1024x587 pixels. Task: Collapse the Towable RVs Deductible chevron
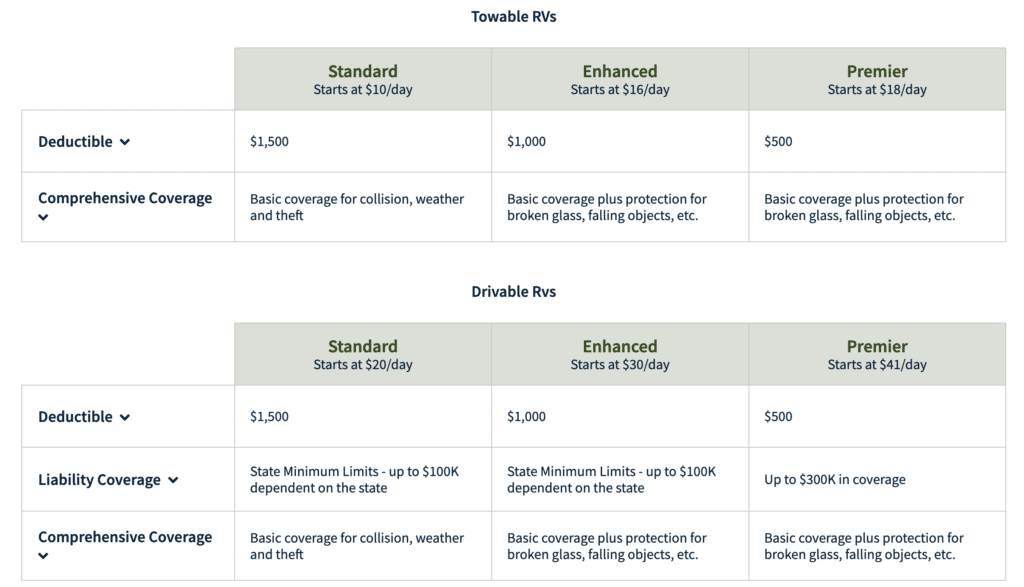(x=126, y=142)
